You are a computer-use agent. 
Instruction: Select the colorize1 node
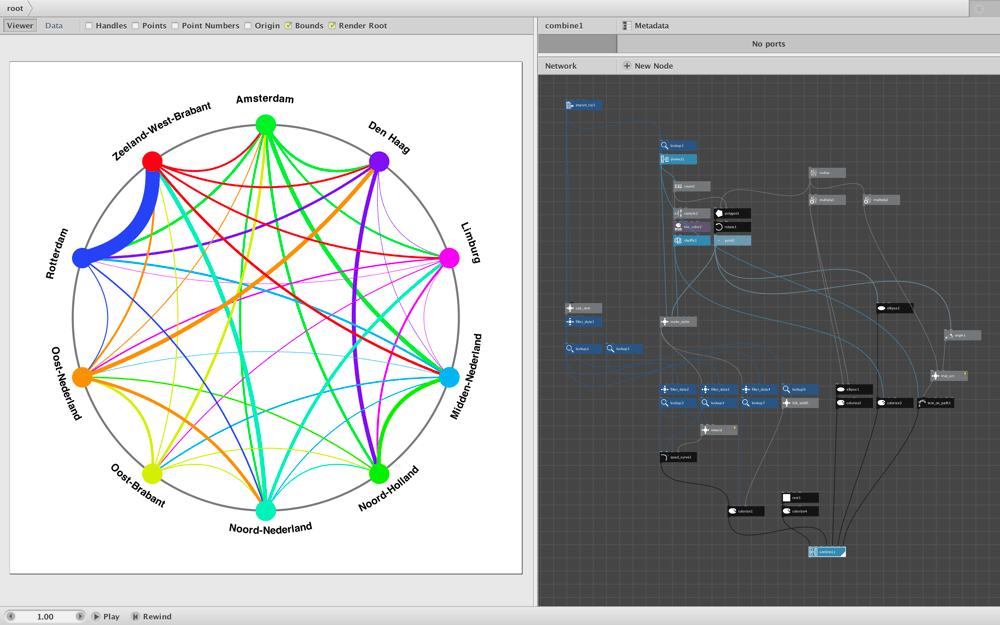pos(746,511)
